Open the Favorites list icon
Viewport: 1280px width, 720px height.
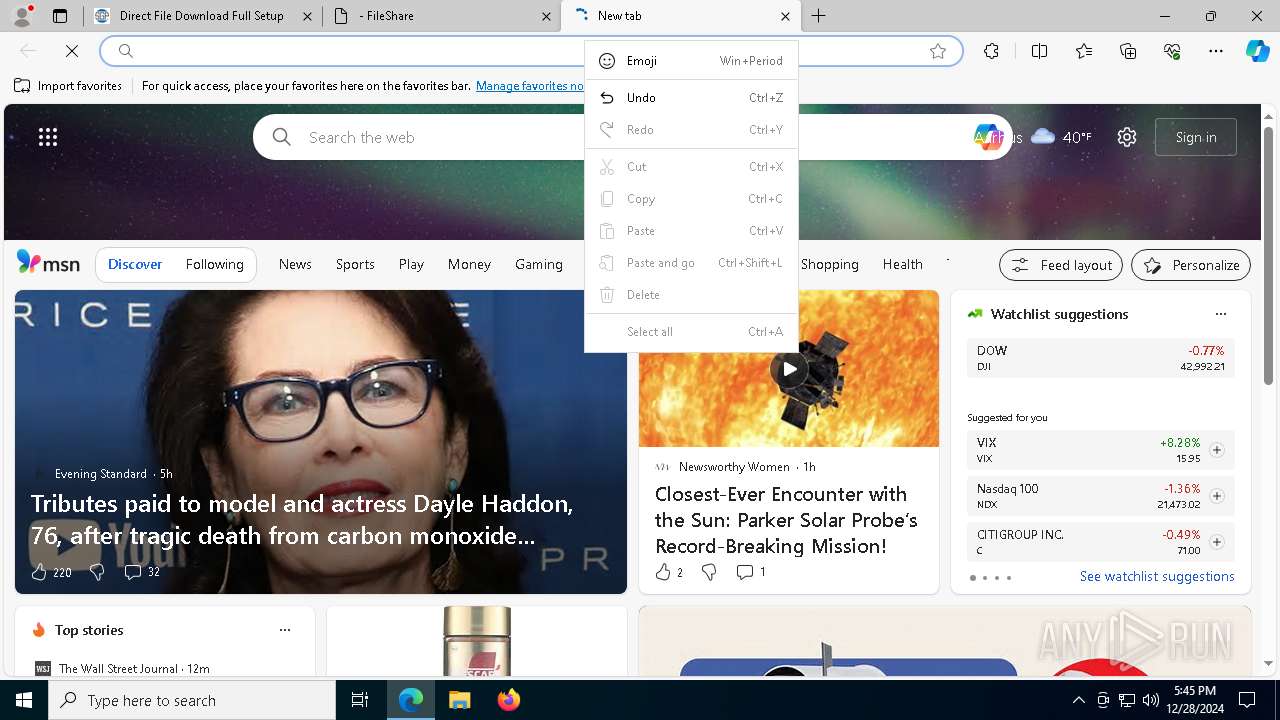pyautogui.click(x=1084, y=51)
